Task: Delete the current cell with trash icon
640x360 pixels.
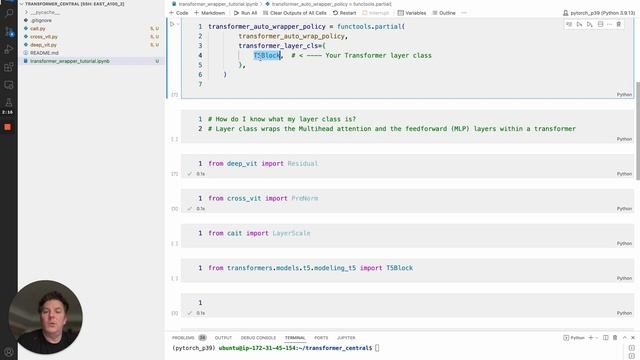Action: pyautogui.click(x=619, y=24)
